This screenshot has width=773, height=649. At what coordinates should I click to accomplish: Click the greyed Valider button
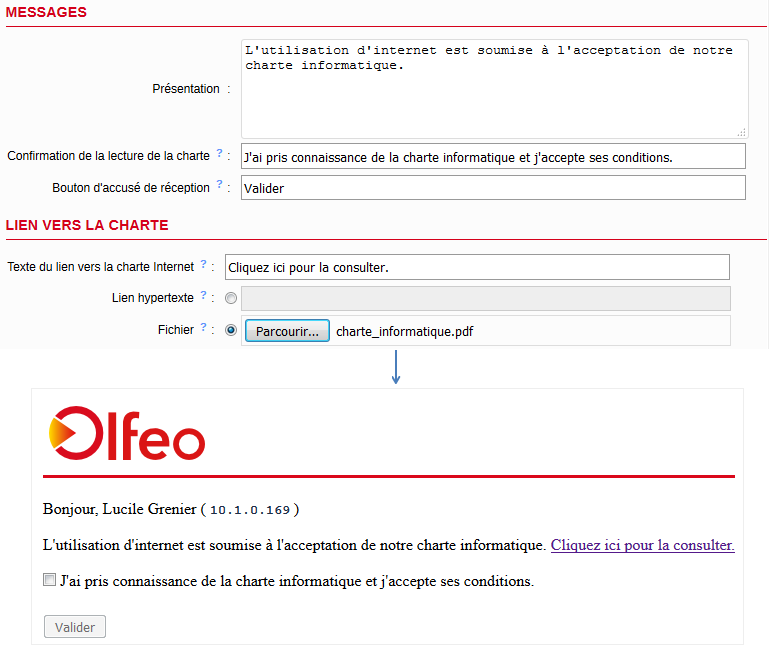tap(75, 627)
